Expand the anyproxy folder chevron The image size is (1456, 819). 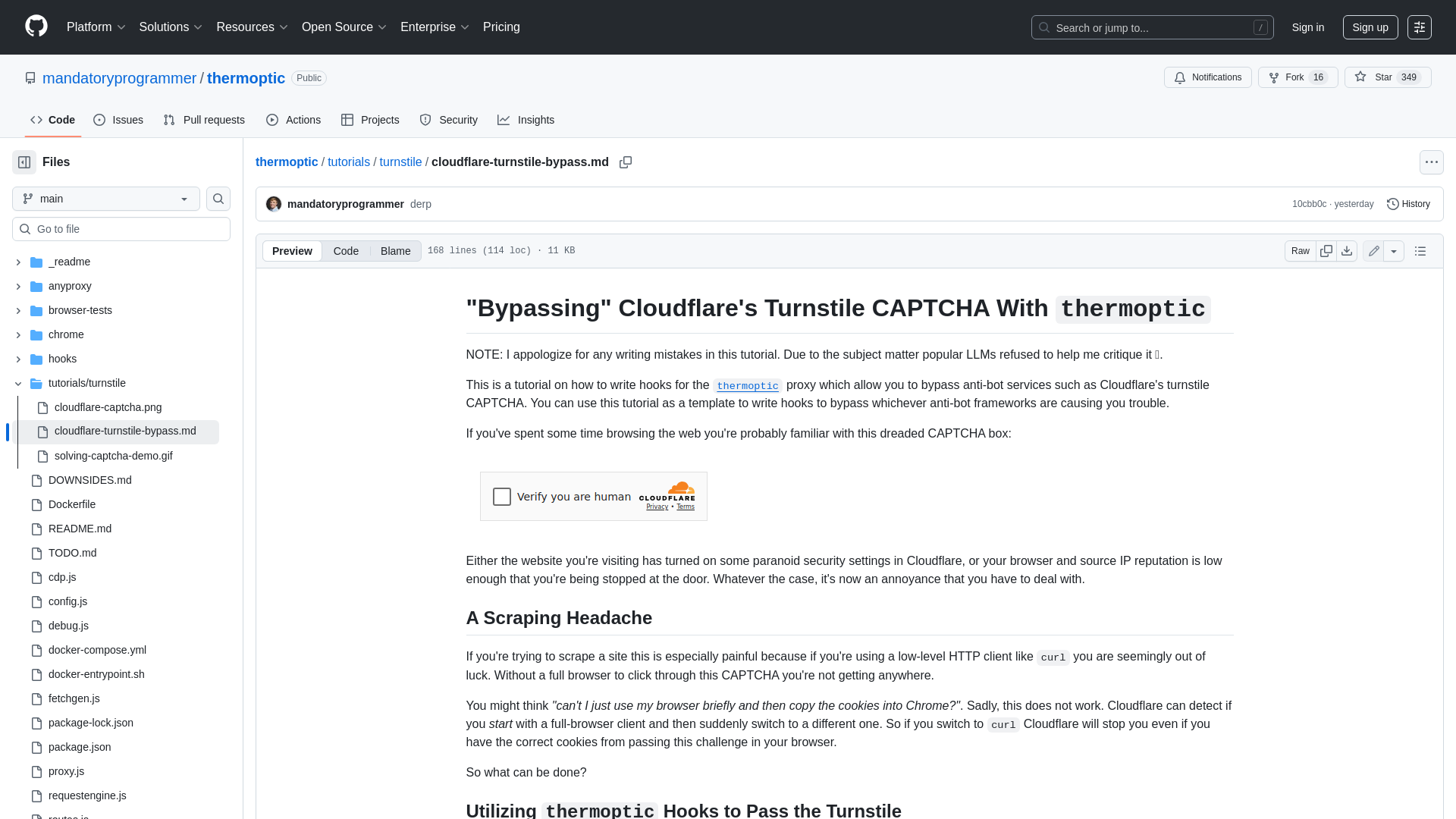[18, 287]
